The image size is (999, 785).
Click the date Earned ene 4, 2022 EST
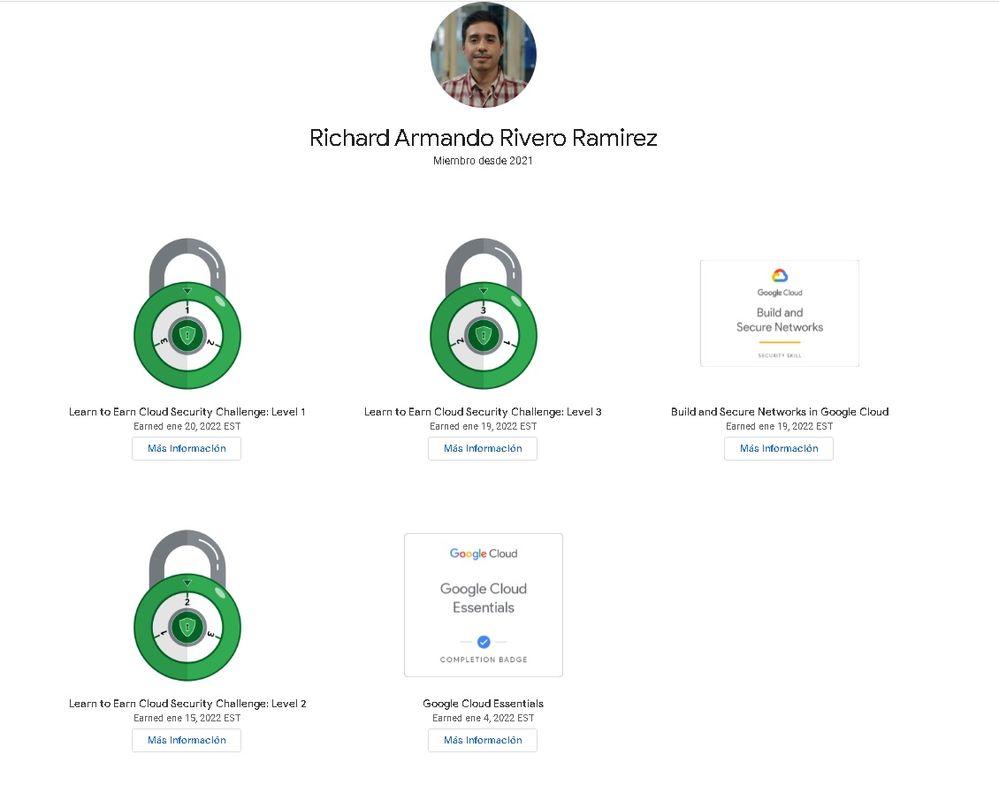(483, 718)
